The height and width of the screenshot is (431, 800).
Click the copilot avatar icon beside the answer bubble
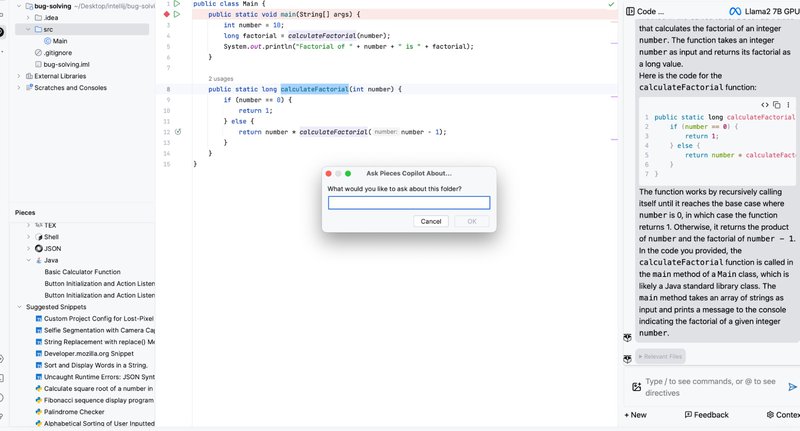(x=627, y=337)
